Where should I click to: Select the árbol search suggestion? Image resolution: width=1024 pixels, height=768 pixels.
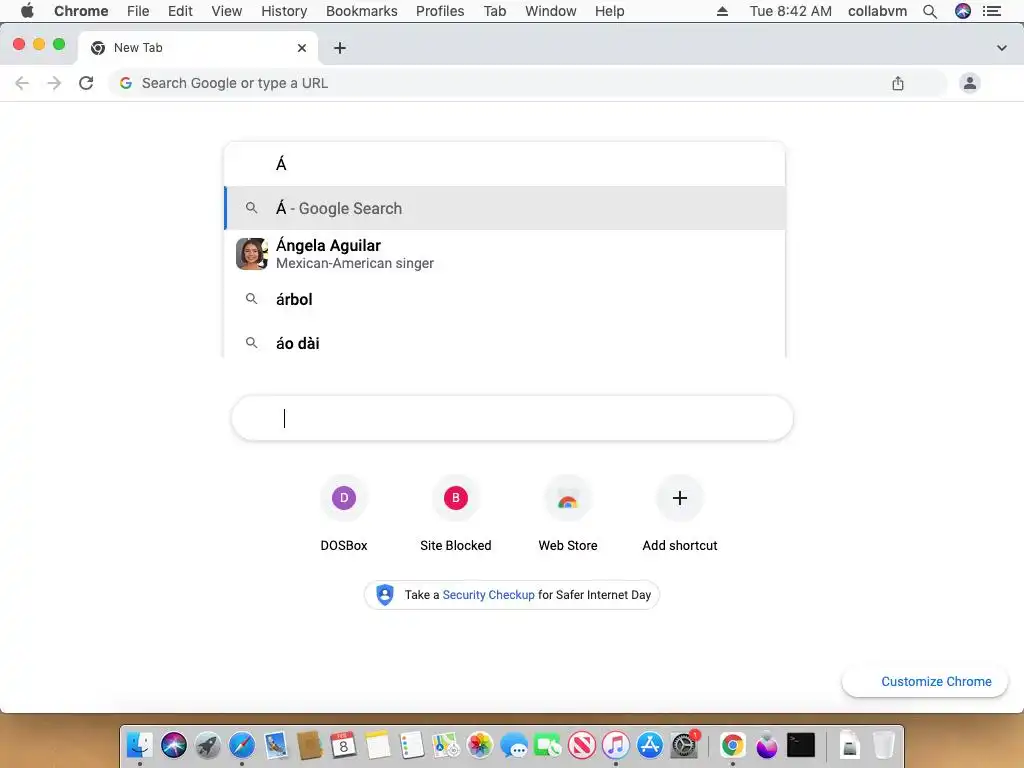[505, 299]
